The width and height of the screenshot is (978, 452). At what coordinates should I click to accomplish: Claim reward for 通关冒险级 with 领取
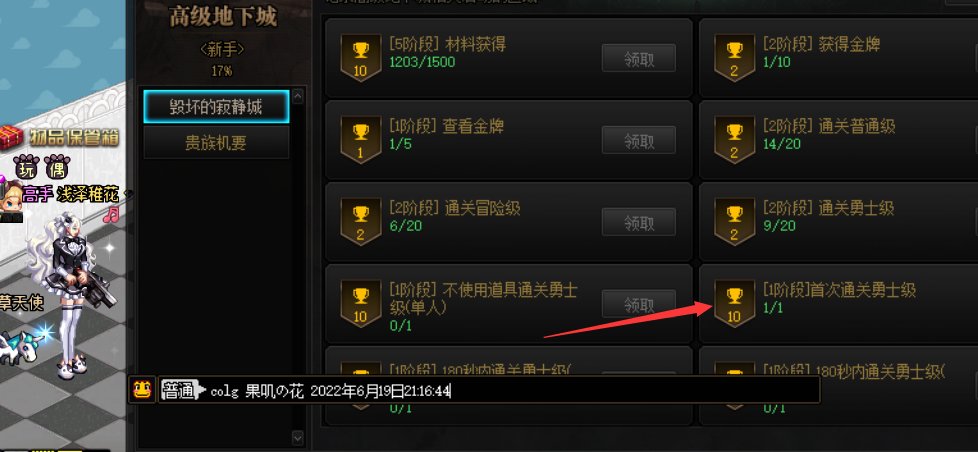coord(639,222)
